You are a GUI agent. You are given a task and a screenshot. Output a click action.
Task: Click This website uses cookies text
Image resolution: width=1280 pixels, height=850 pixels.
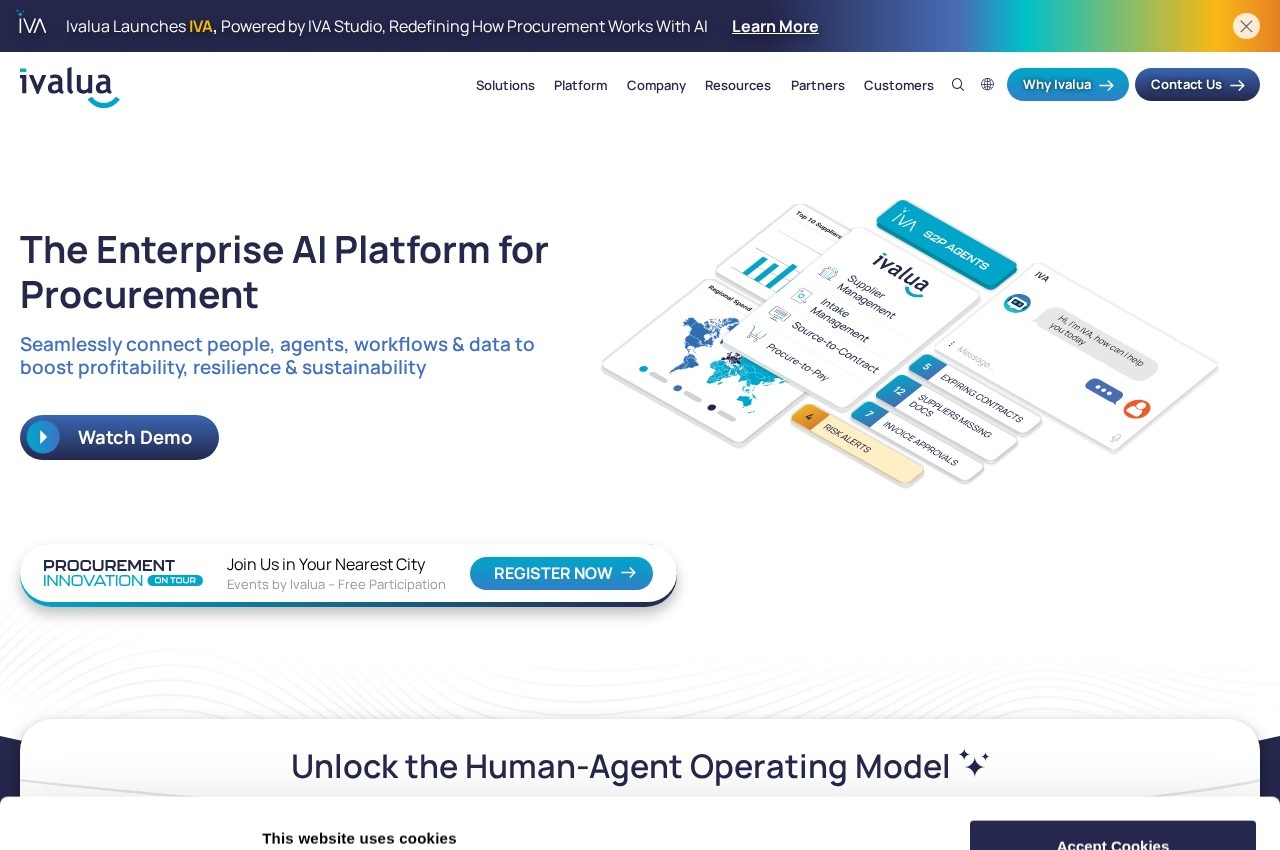[x=359, y=838]
